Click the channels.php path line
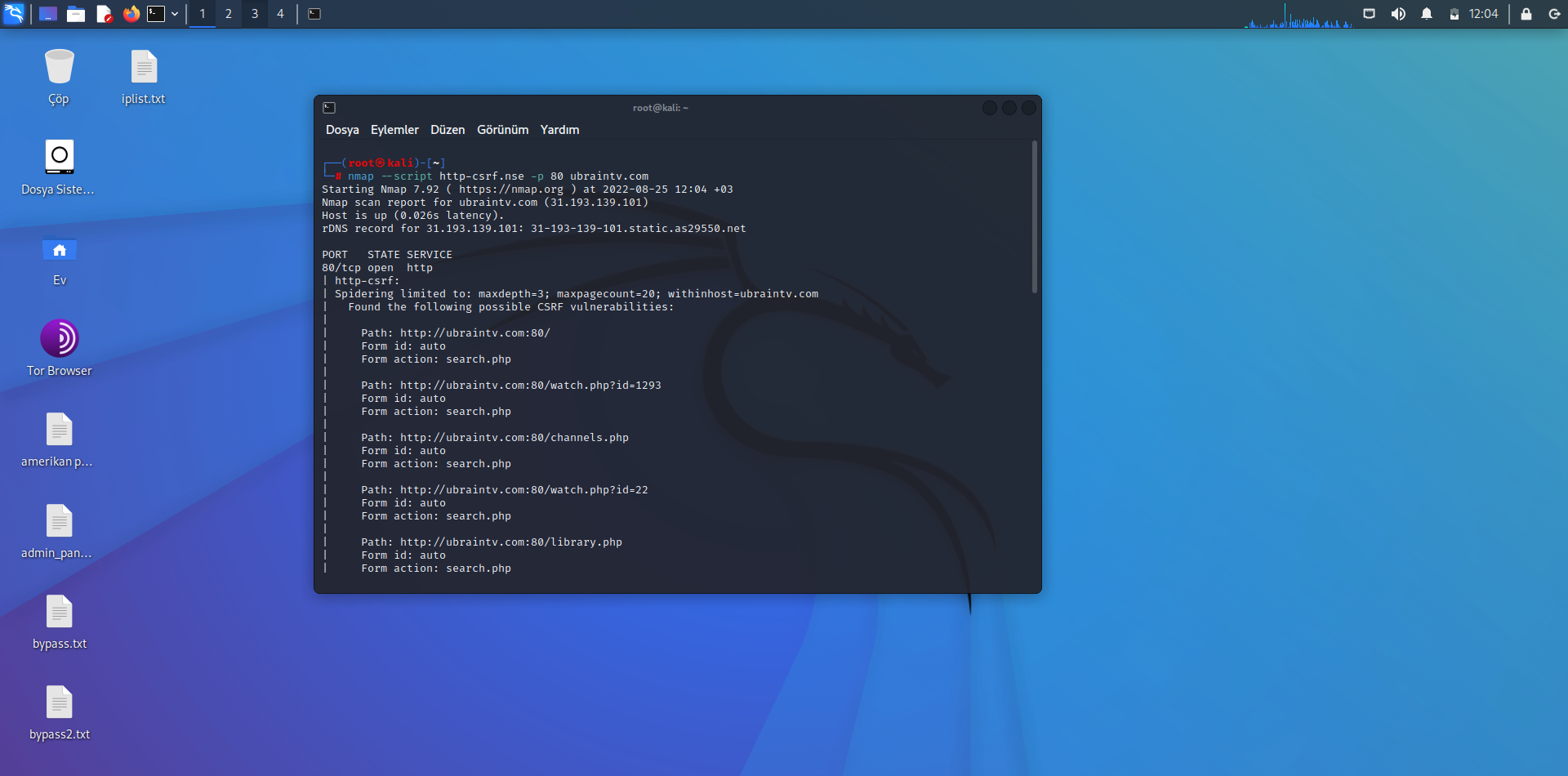Screen dimensions: 1568x776 [495, 438]
